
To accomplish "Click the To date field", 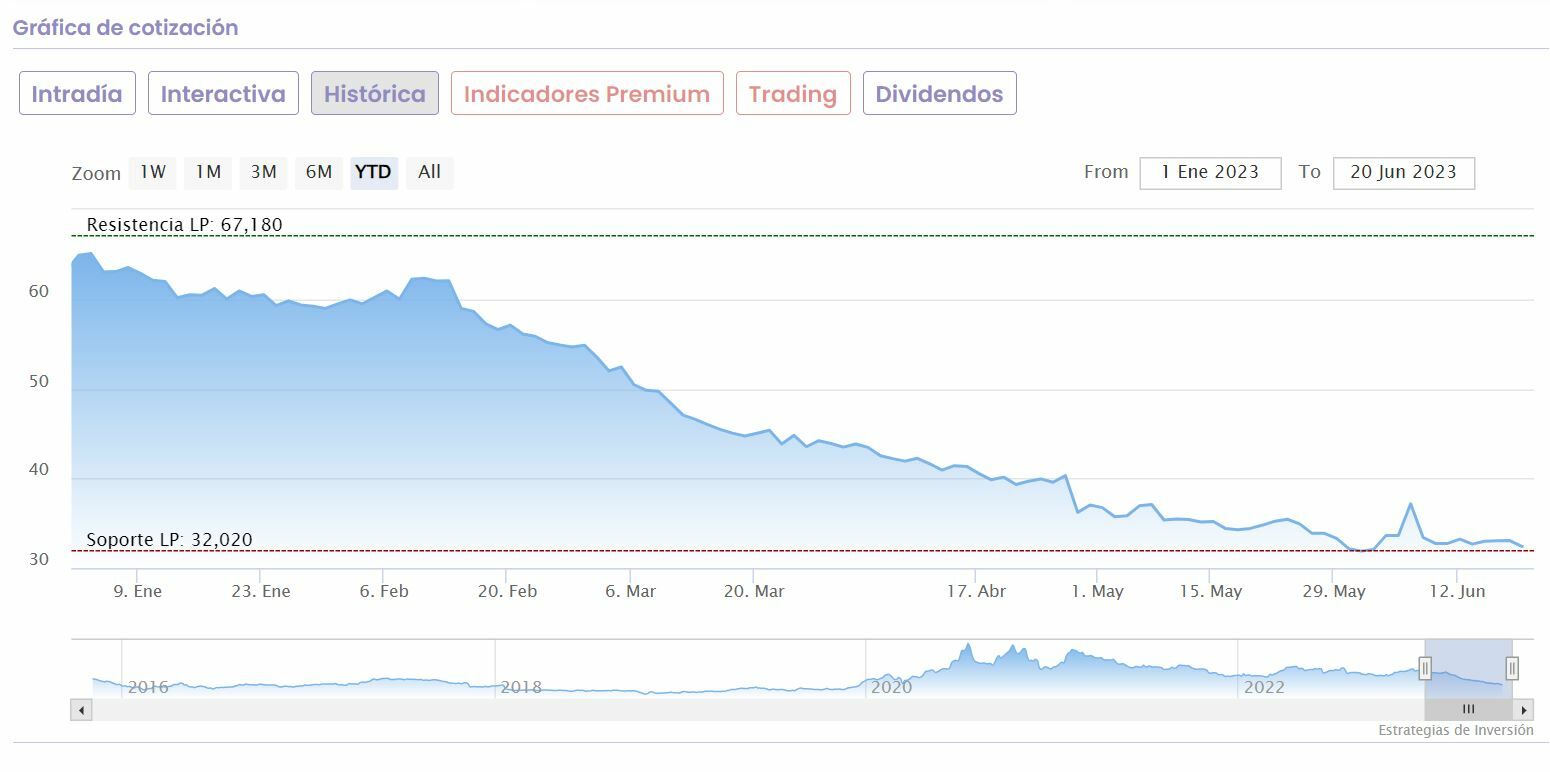I will click(1403, 172).
